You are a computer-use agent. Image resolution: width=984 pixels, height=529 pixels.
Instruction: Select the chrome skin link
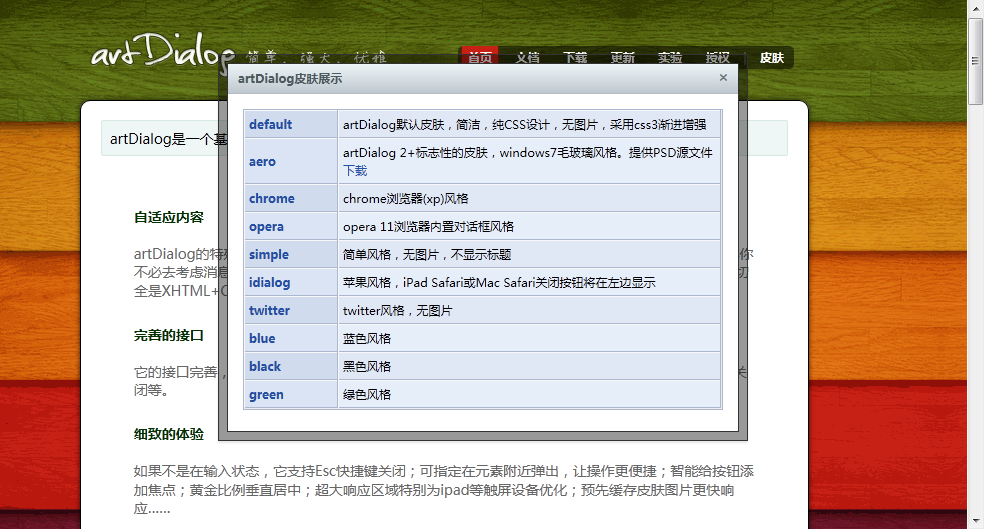point(272,198)
